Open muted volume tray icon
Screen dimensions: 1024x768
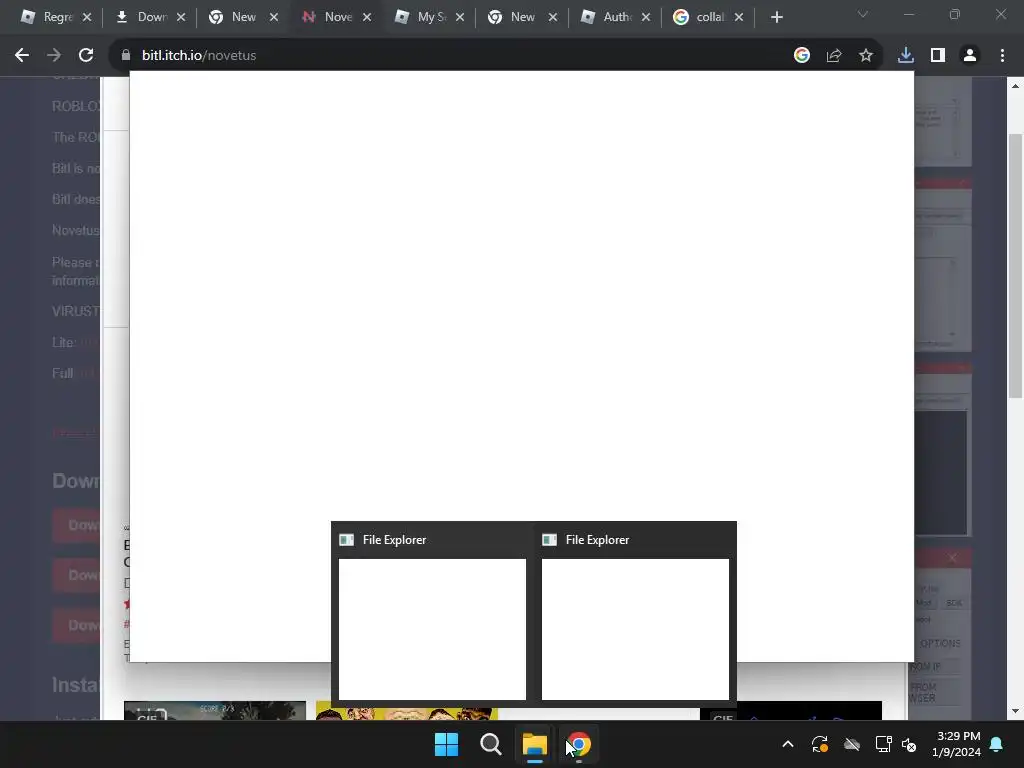(909, 744)
